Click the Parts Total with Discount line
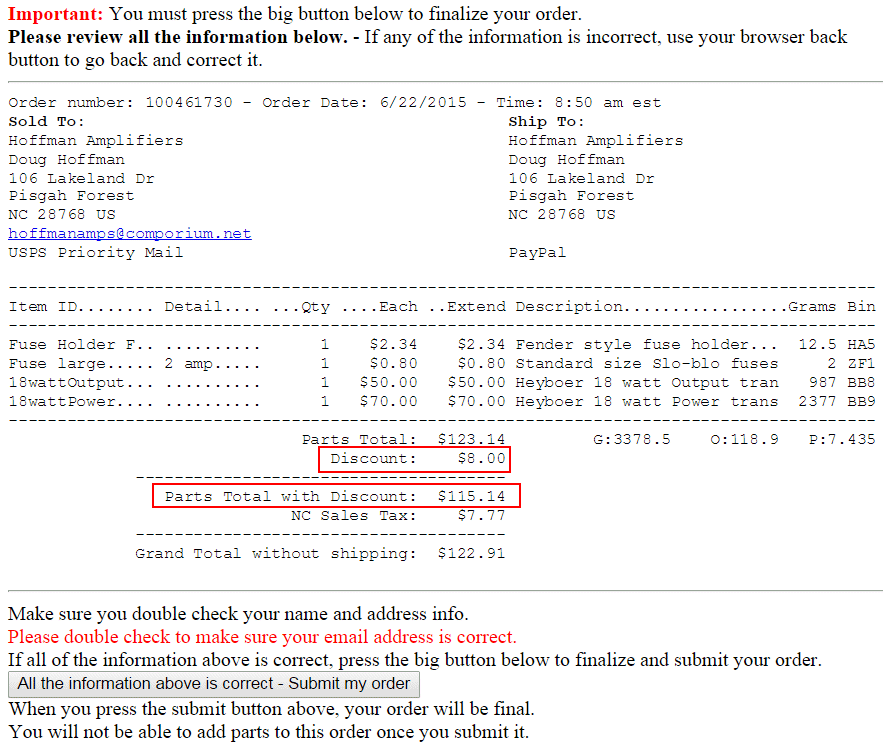Image resolution: width=883 pixels, height=745 pixels. pyautogui.click(x=336, y=496)
